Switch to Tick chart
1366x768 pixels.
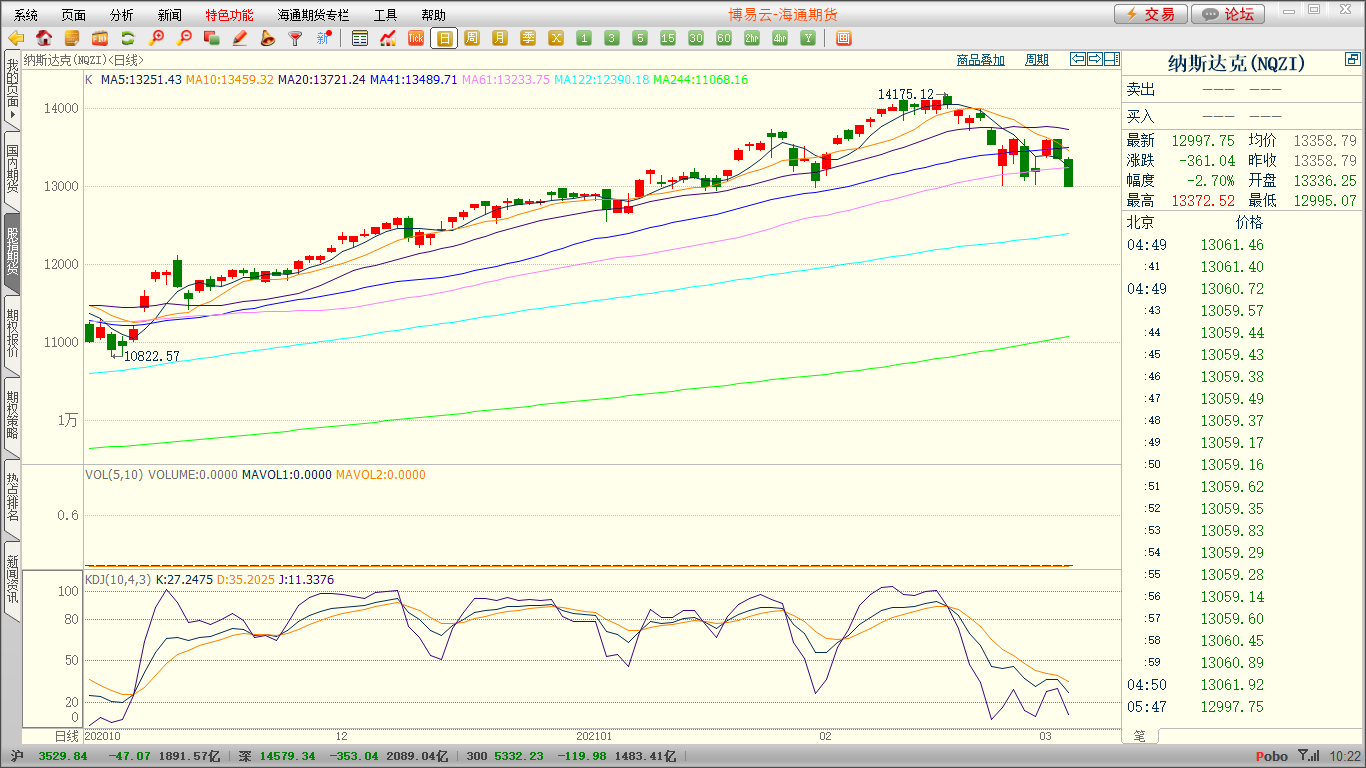(x=416, y=38)
